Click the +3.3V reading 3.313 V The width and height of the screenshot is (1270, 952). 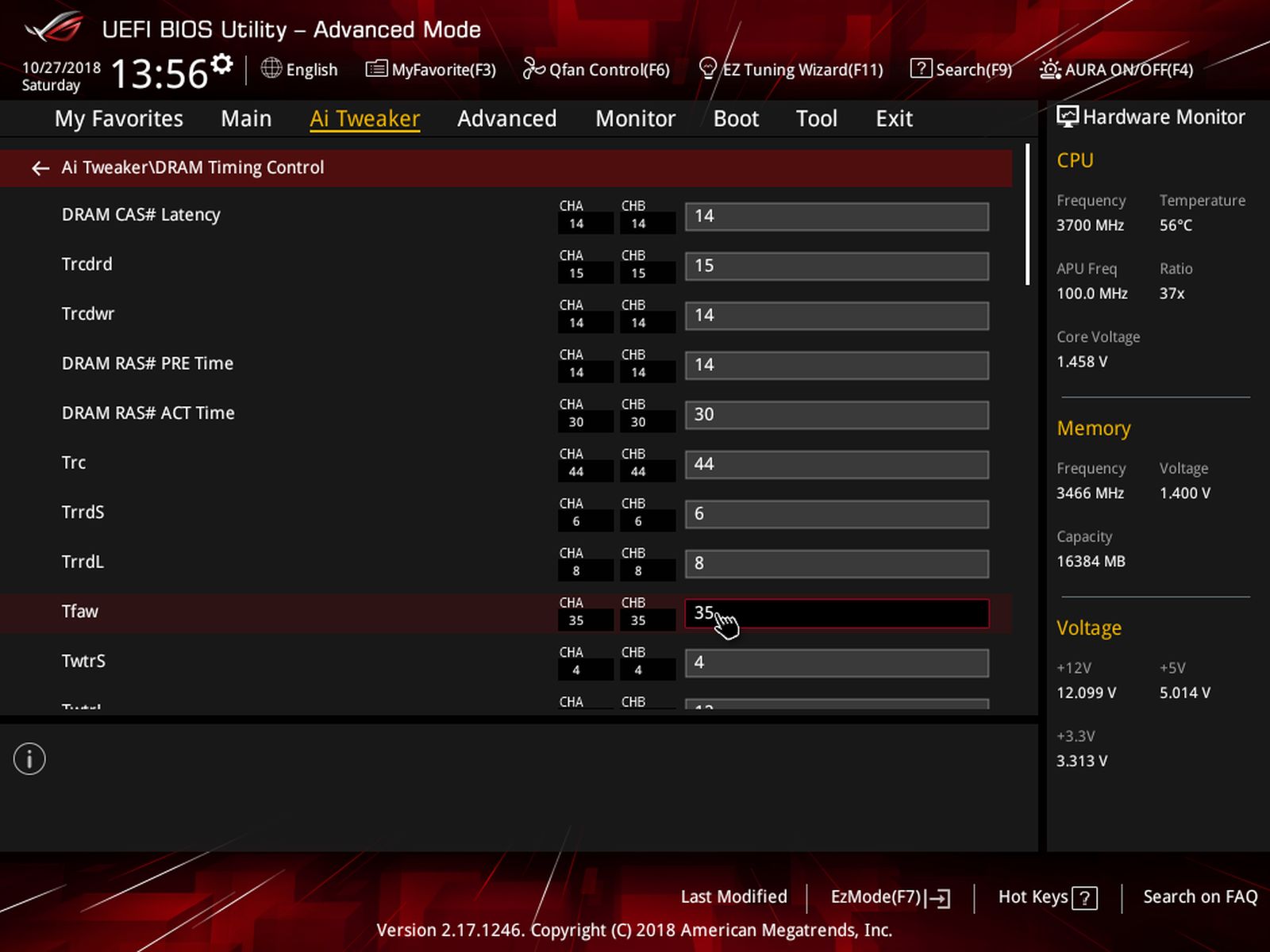[x=1082, y=762]
